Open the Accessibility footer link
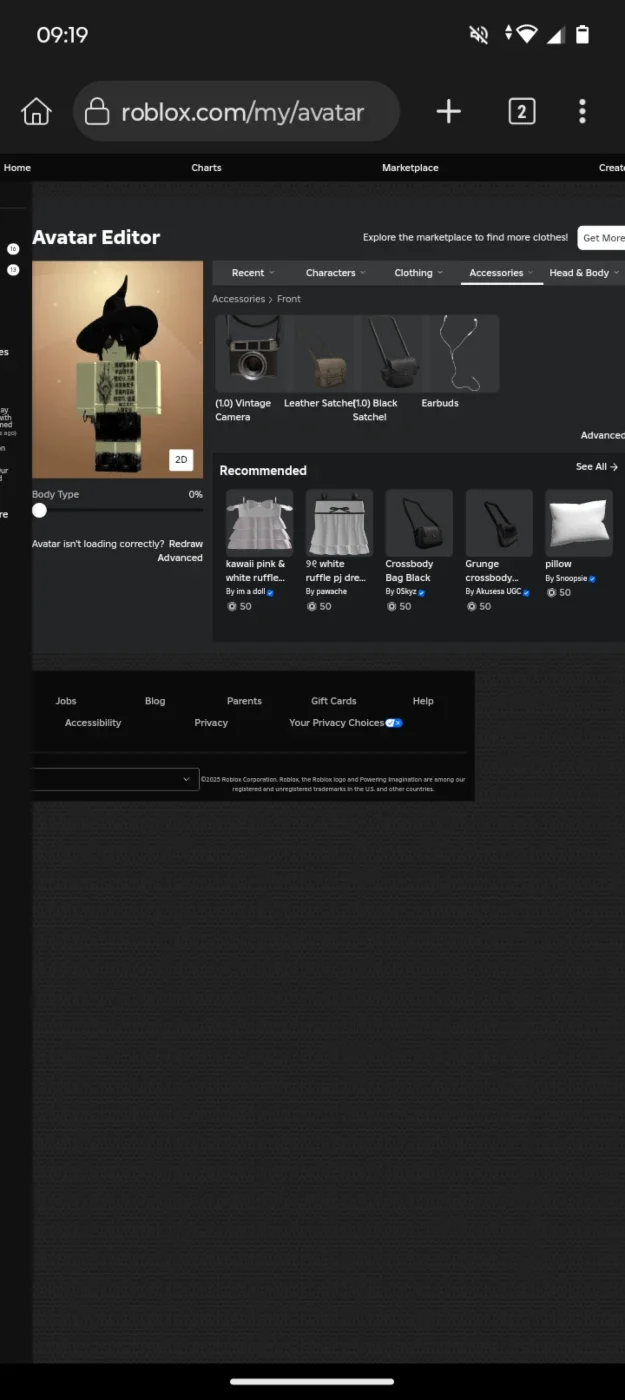625x1400 pixels. (x=93, y=723)
